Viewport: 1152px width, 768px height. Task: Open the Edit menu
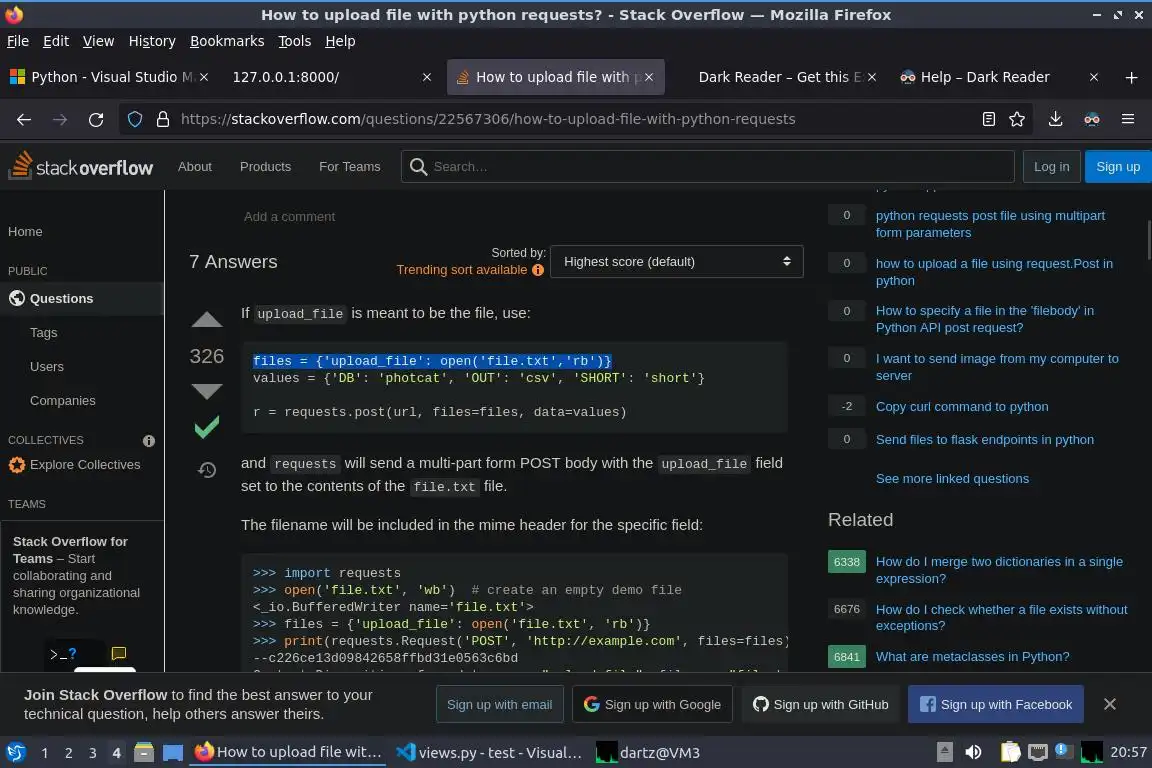tap(56, 41)
